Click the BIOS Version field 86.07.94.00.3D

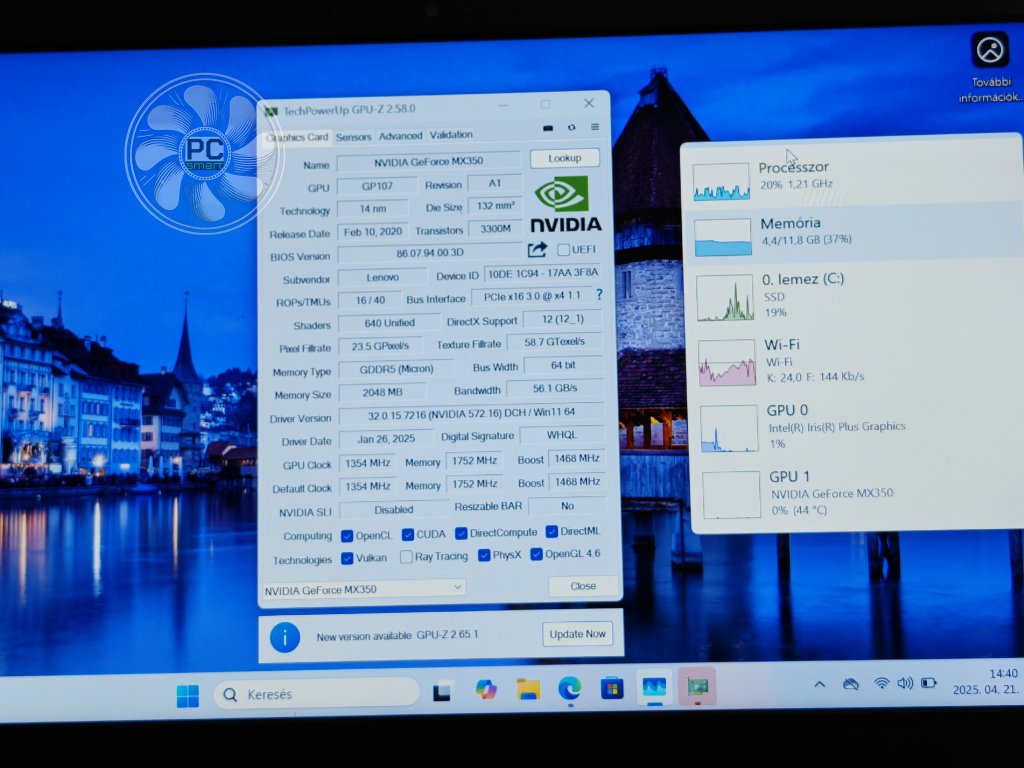pos(429,253)
